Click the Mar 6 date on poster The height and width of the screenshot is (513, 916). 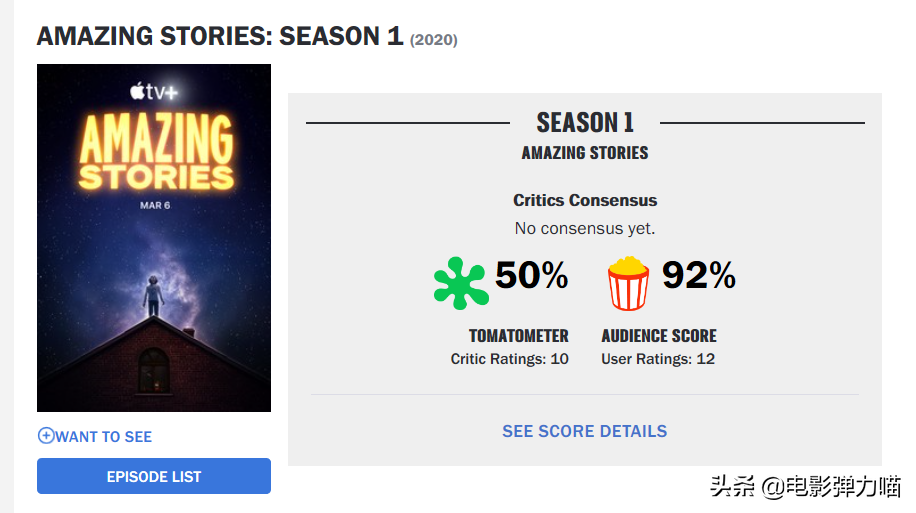[x=154, y=205]
